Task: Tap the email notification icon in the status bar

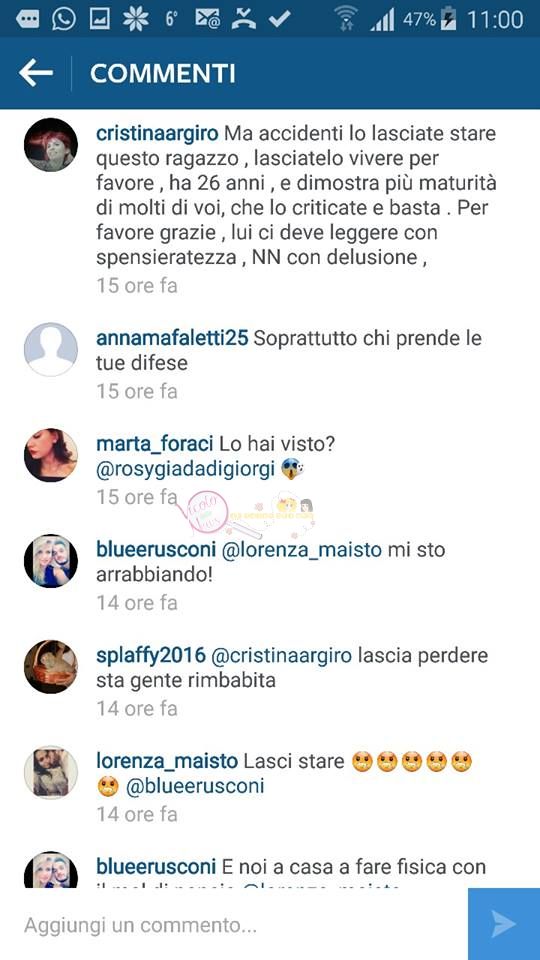Action: pyautogui.click(x=208, y=19)
